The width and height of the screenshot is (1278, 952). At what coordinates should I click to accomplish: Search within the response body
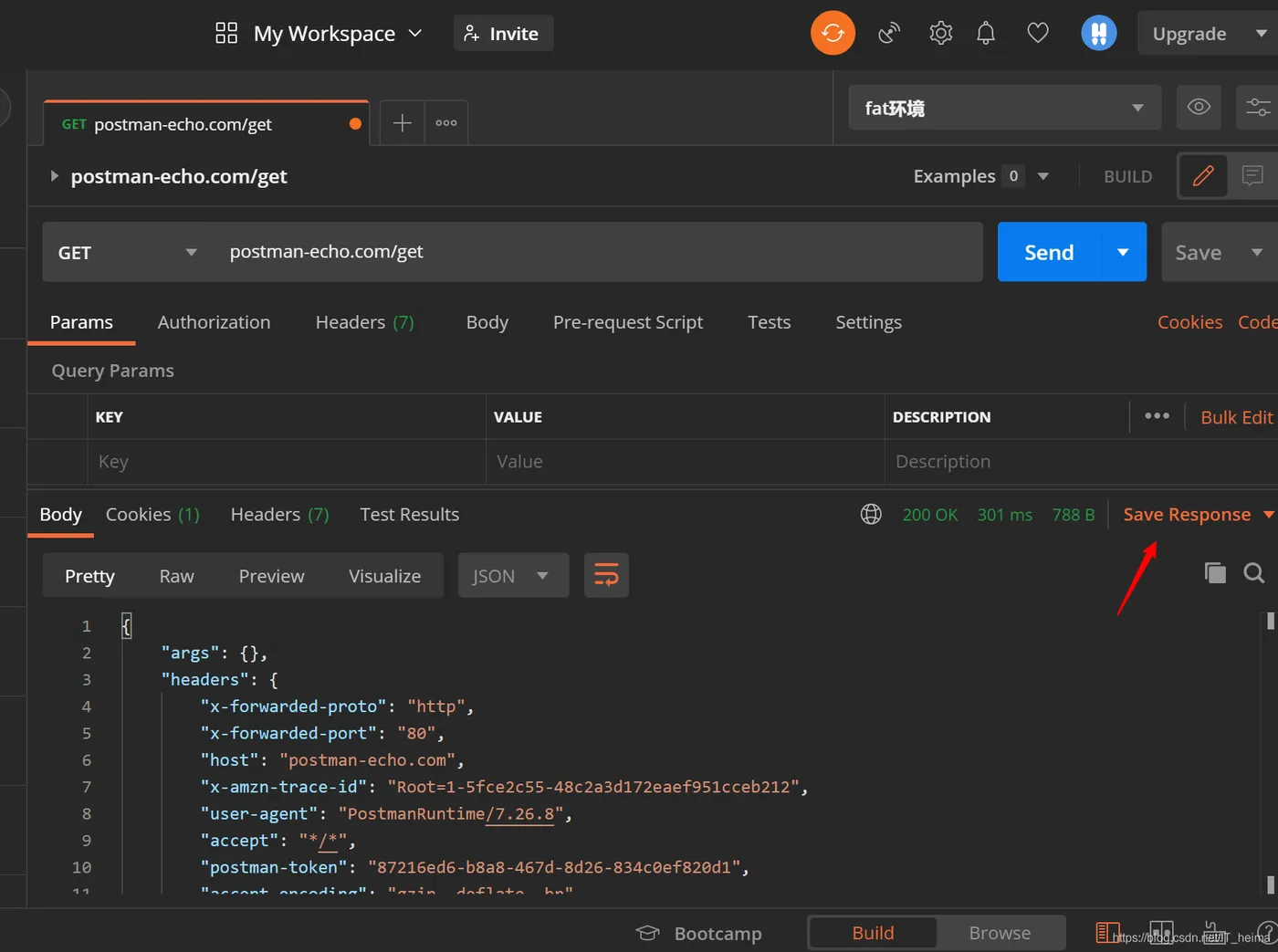pyautogui.click(x=1254, y=572)
